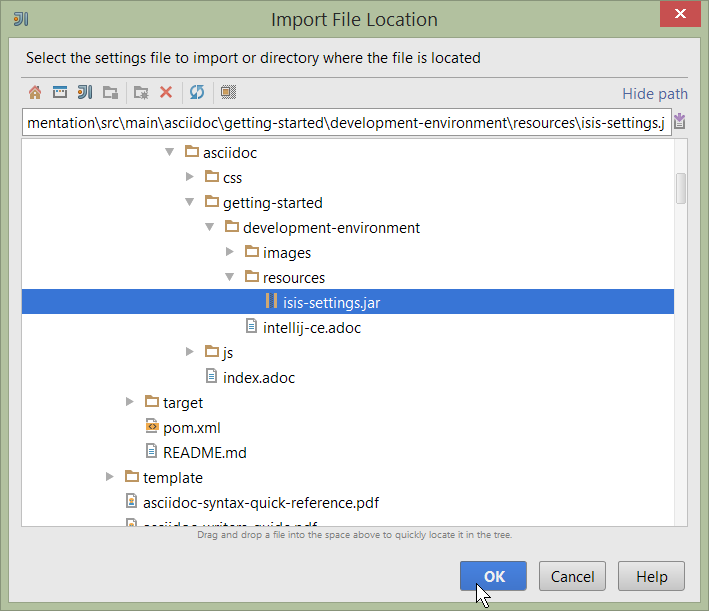The image size is (709, 611).
Task: Go to the Home directory icon
Action: pyautogui.click(x=35, y=92)
